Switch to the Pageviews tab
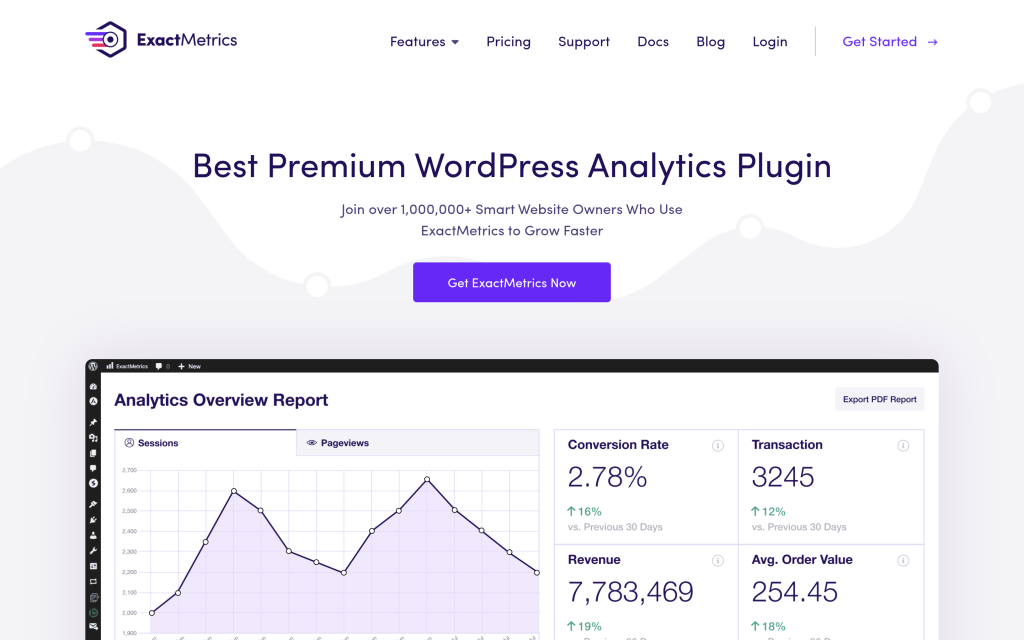Screen dimensions: 1024x640 click(x=417, y=443)
